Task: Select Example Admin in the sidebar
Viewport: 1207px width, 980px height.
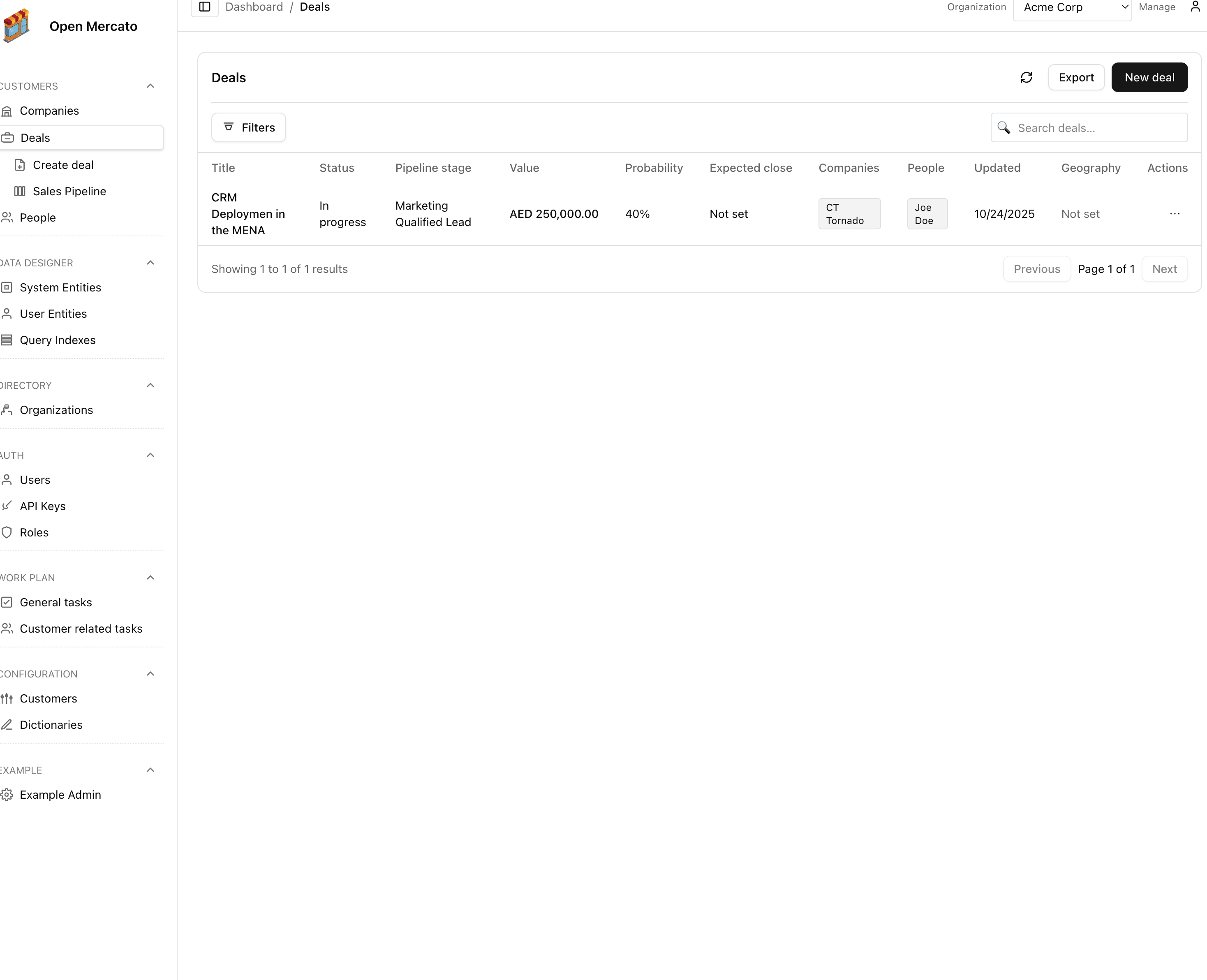Action: (60, 794)
